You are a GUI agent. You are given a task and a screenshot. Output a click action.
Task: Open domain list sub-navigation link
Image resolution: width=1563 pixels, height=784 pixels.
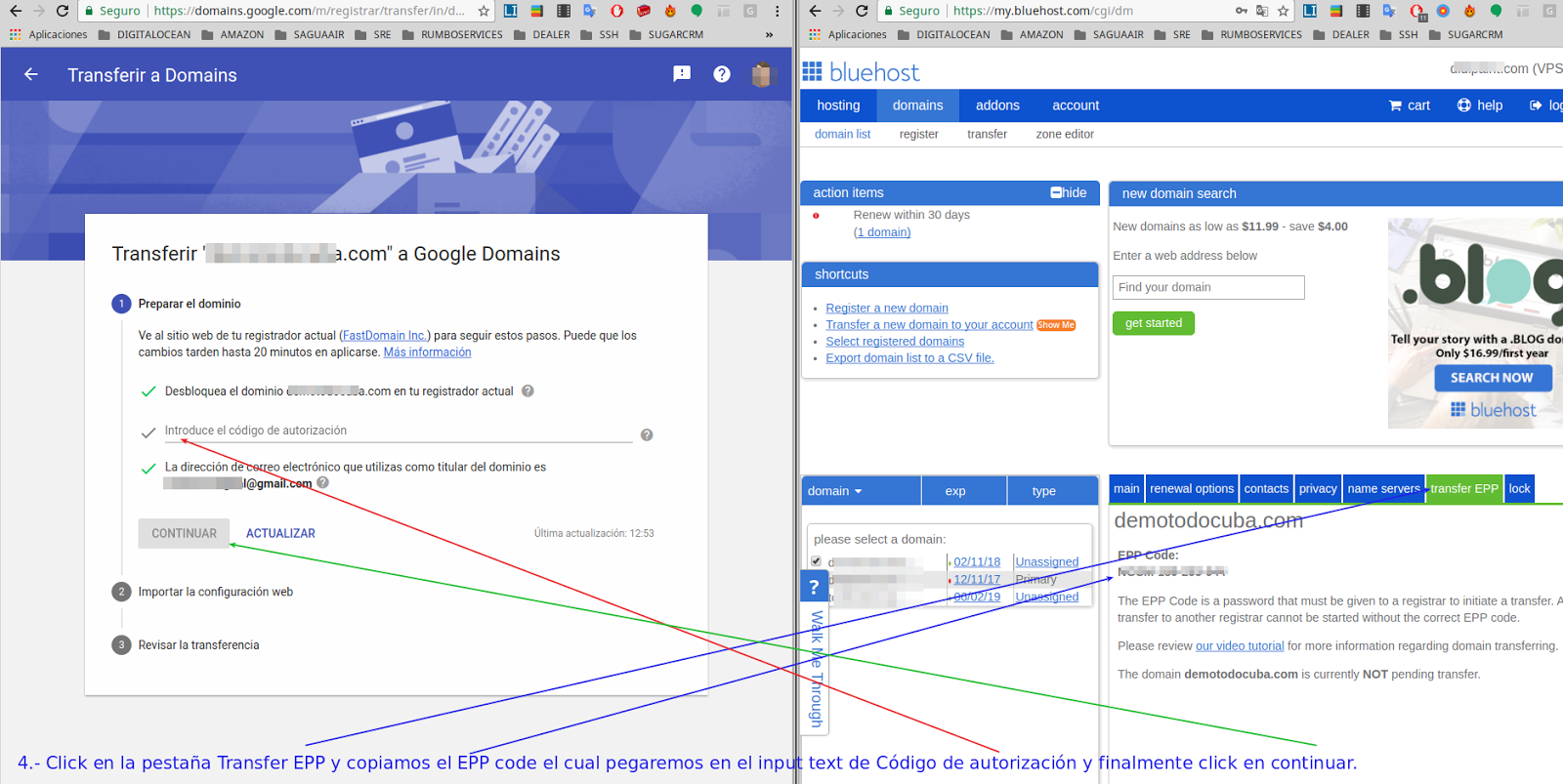tap(842, 134)
